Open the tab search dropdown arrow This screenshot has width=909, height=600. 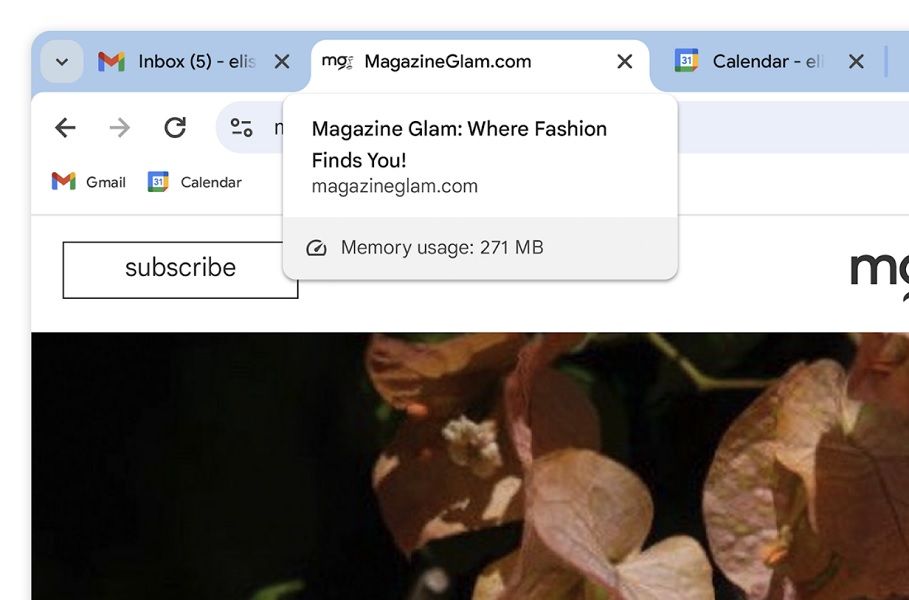point(61,61)
